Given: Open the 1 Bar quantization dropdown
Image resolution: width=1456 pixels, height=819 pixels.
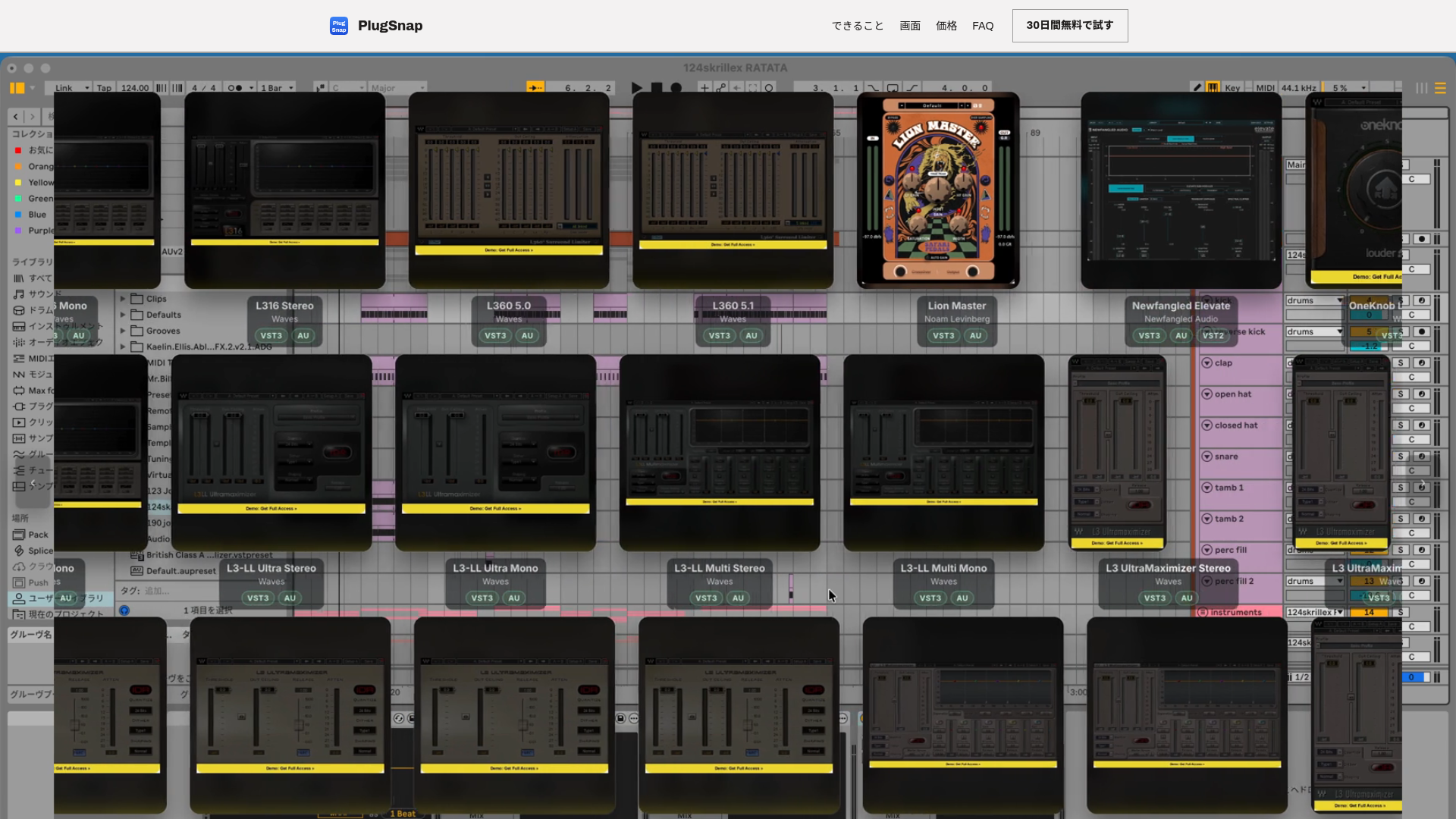Looking at the screenshot, I should 277,88.
